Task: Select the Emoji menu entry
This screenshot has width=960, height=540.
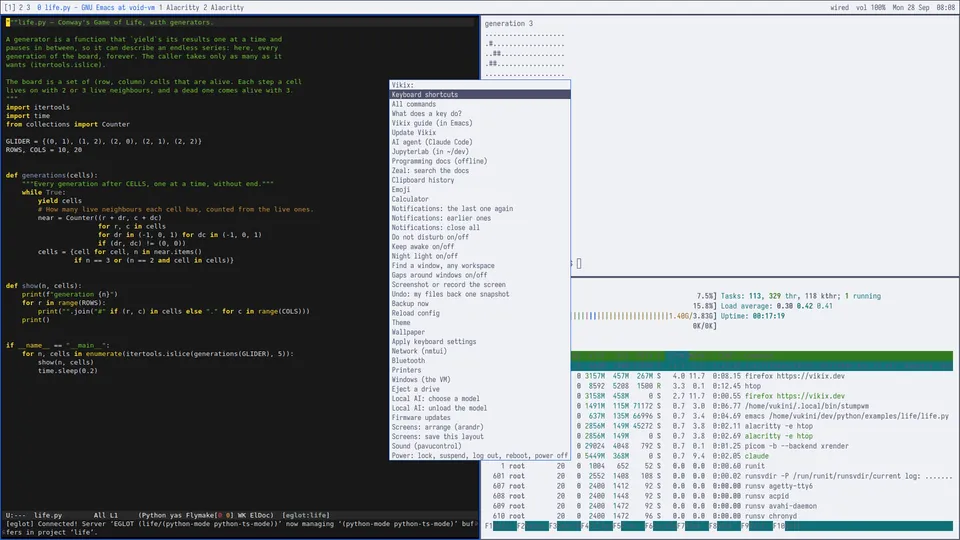Action: tap(480, 190)
